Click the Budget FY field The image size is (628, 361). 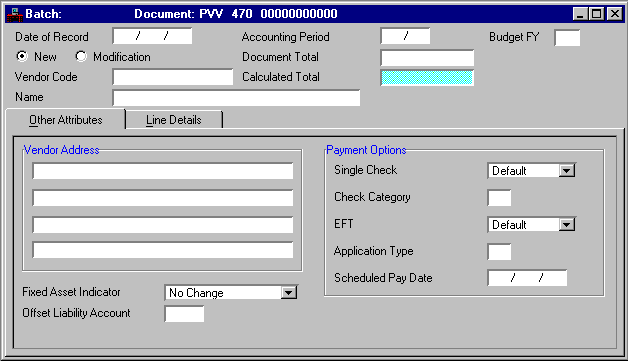[567, 38]
